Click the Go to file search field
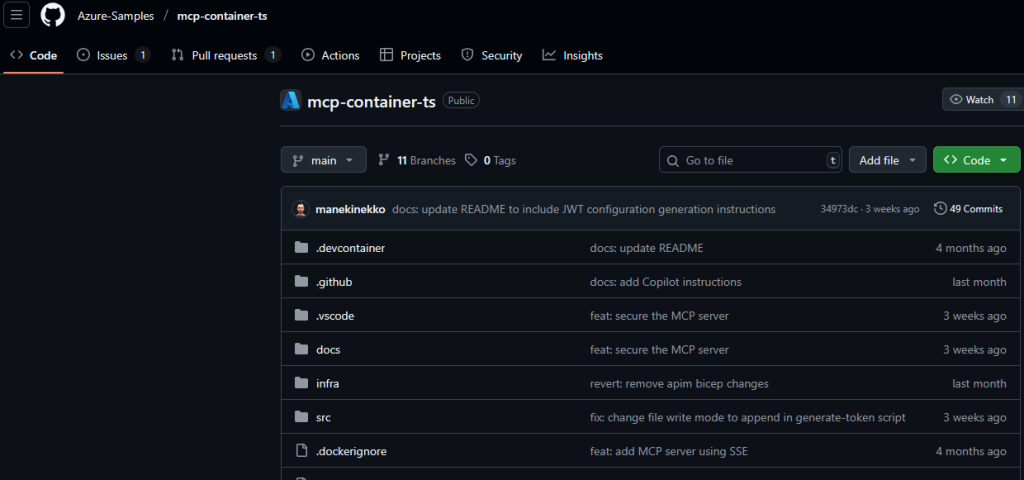 coord(750,160)
